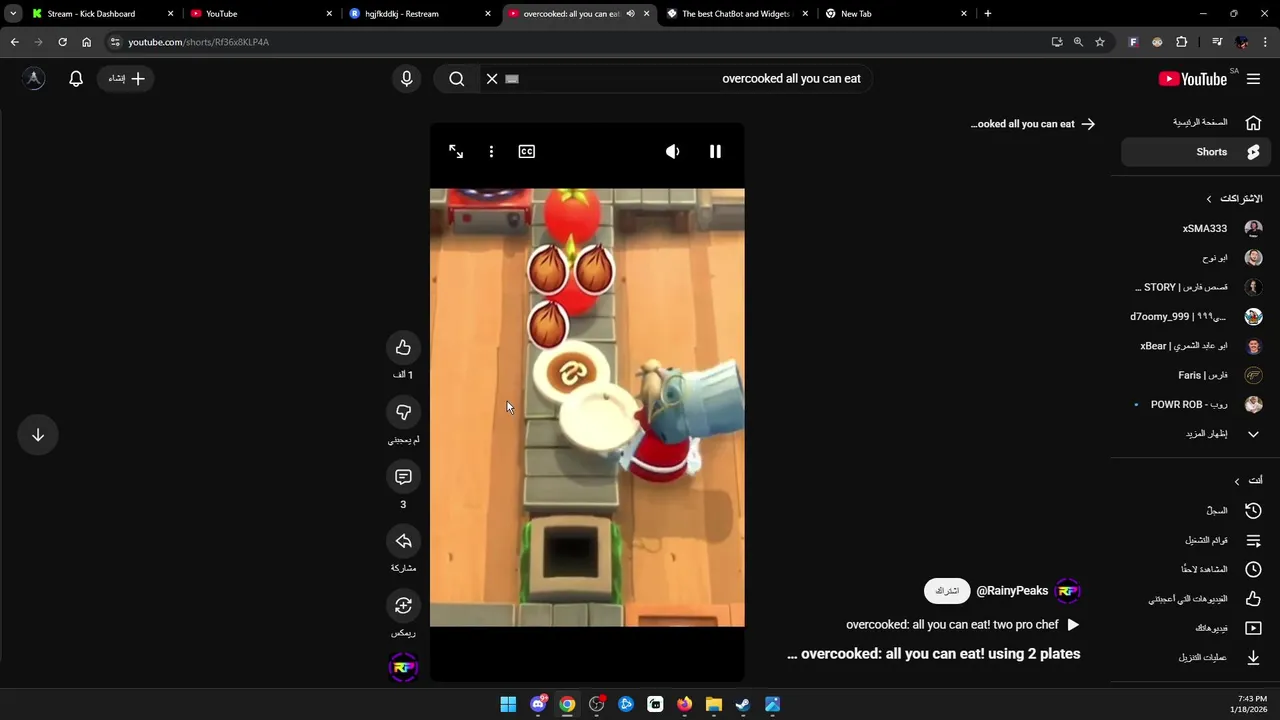Open Faris subscription channel
This screenshot has height=720, width=1280.
1195,375
